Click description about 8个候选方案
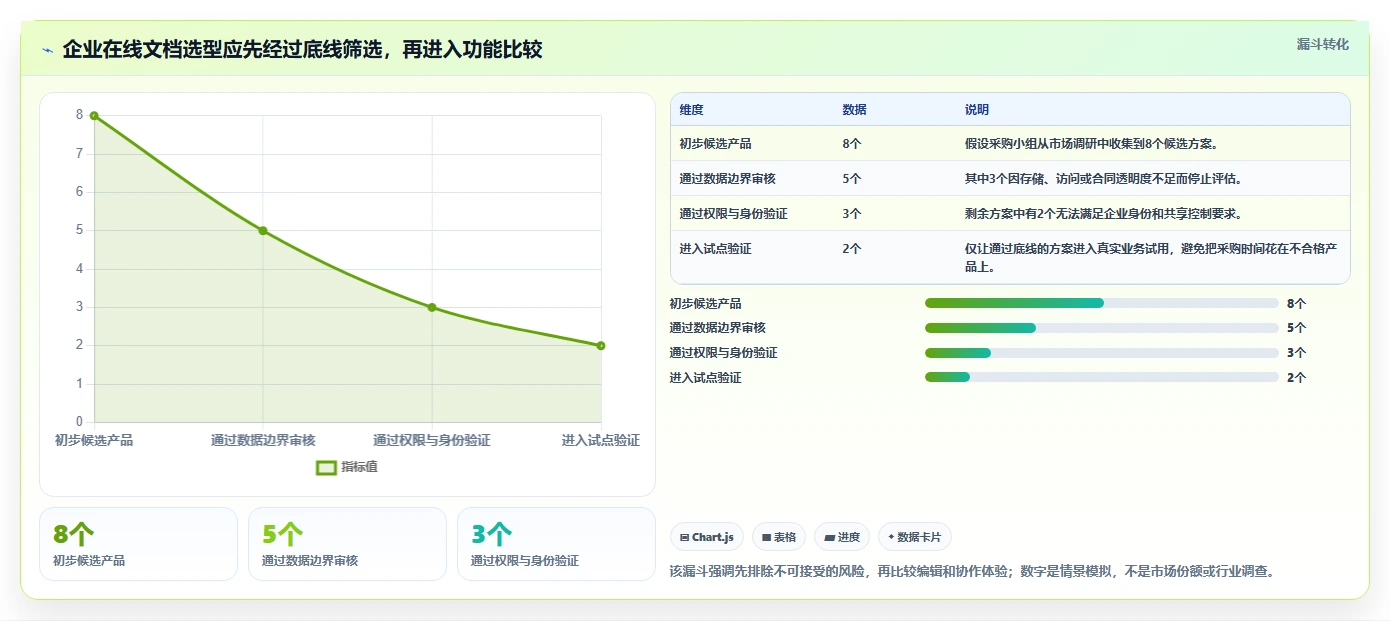The width and height of the screenshot is (1390, 621). [1091, 144]
